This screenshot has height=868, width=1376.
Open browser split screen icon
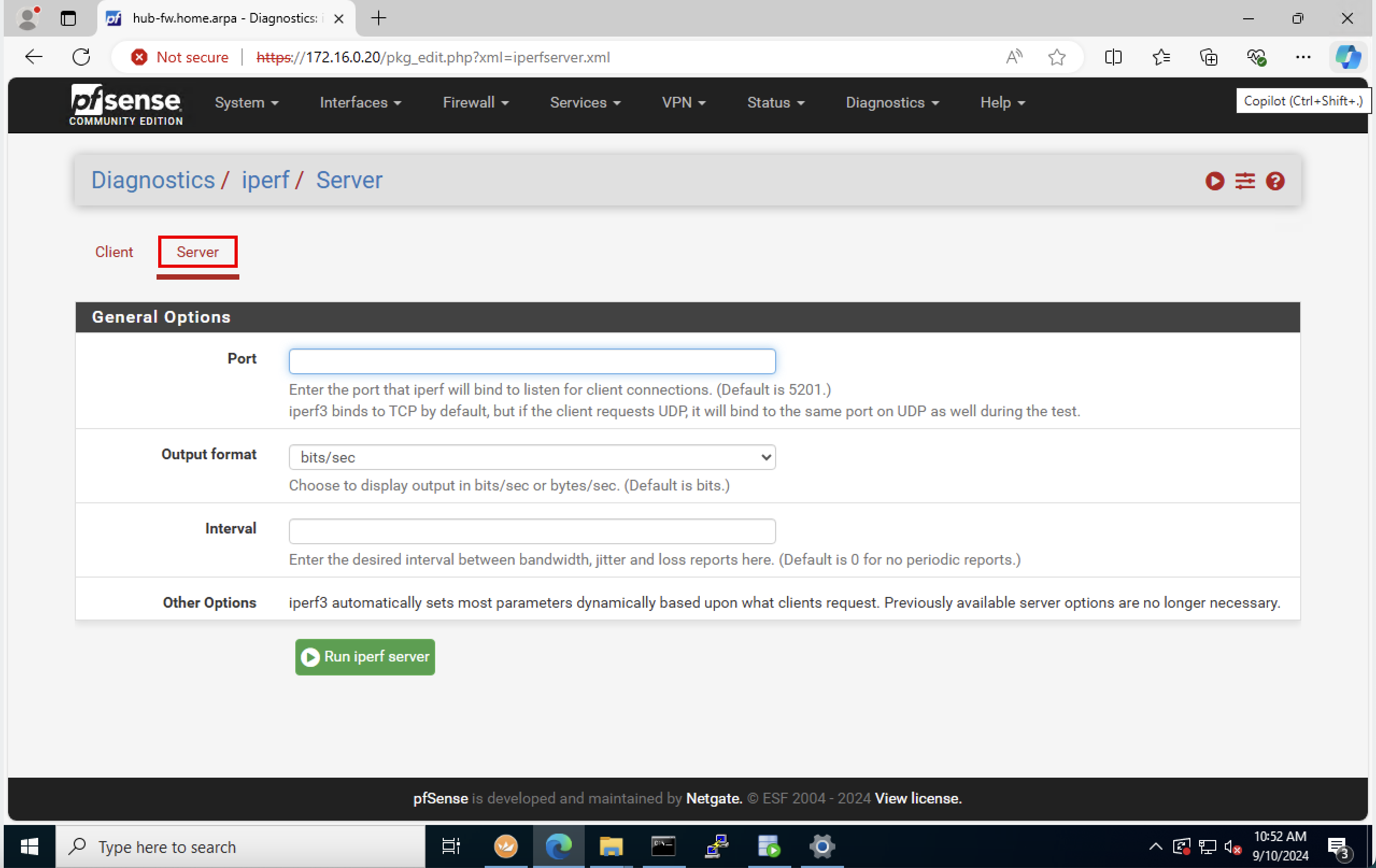pyautogui.click(x=1113, y=57)
